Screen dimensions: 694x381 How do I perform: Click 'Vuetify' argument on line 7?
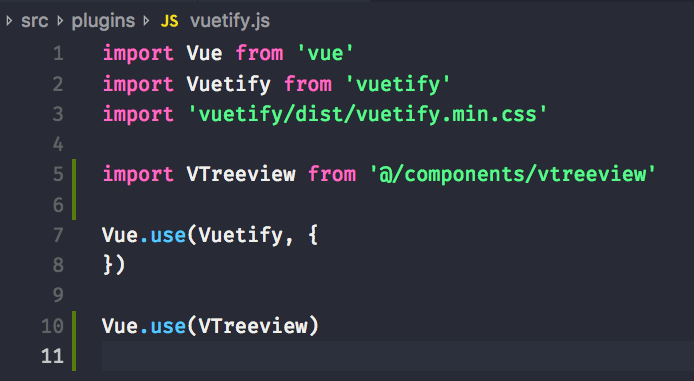[x=240, y=235]
